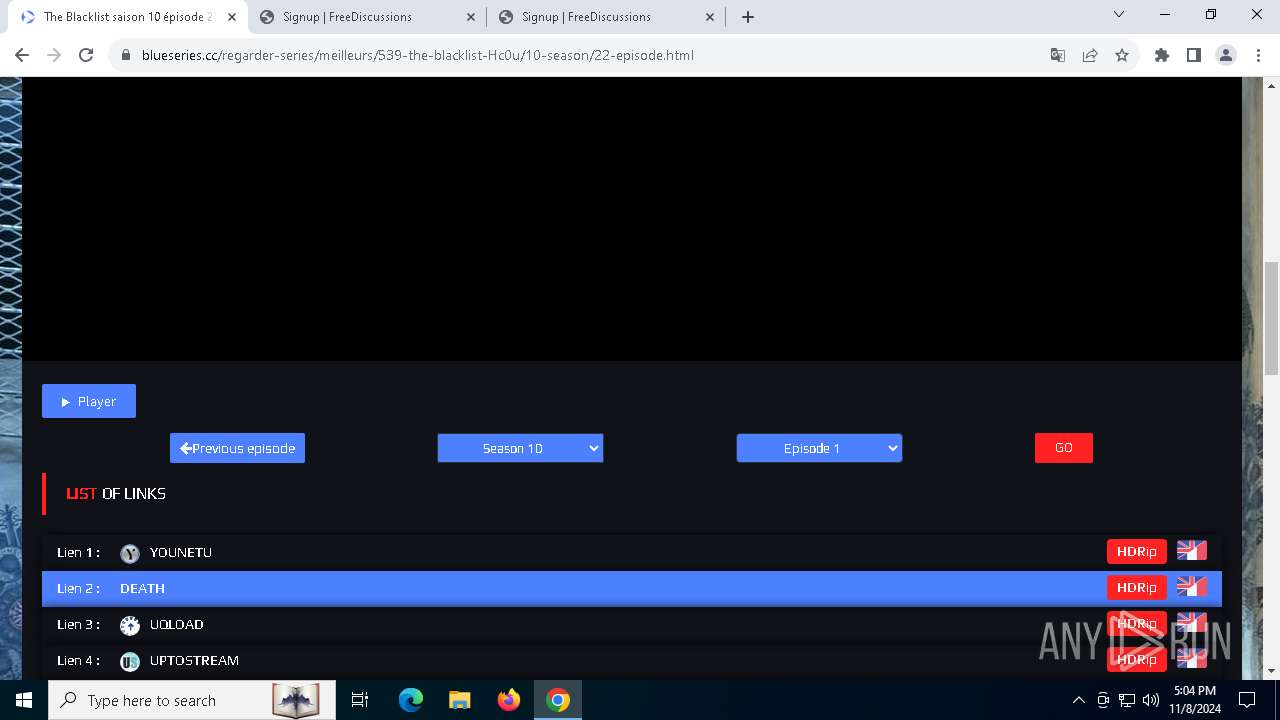This screenshot has height=720, width=1280.
Task: Open Task View on taskbar
Action: click(360, 700)
